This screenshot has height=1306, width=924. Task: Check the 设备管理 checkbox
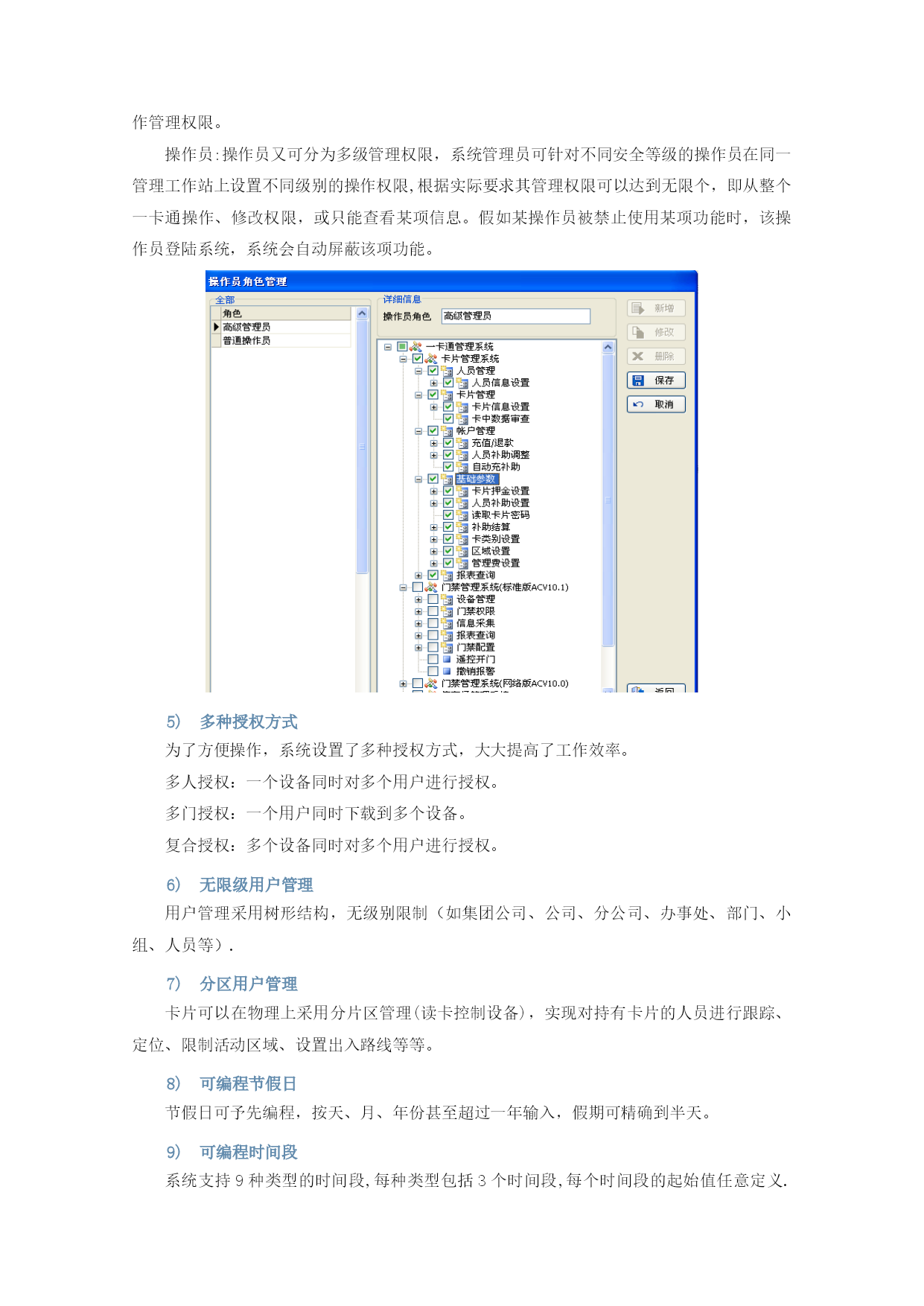433,599
